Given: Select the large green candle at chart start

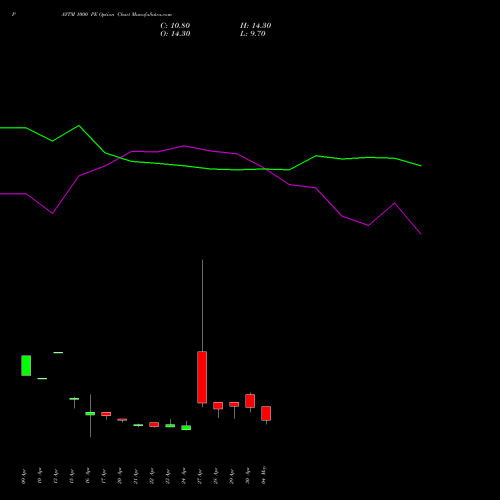Looking at the screenshot, I should click(26, 365).
